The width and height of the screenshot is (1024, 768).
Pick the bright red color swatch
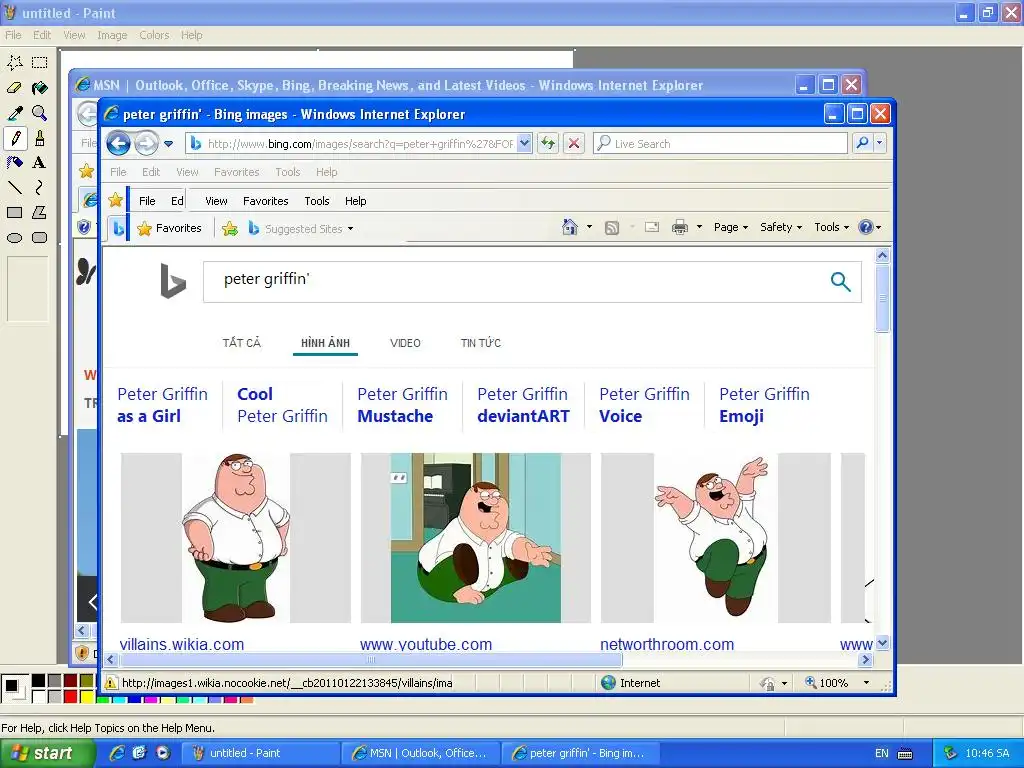pyautogui.click(x=71, y=697)
